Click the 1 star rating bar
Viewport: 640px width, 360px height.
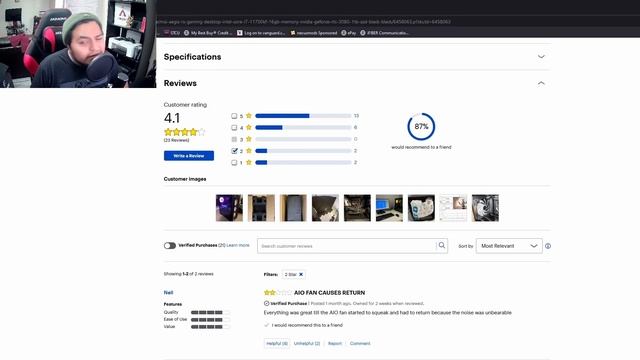coord(303,162)
